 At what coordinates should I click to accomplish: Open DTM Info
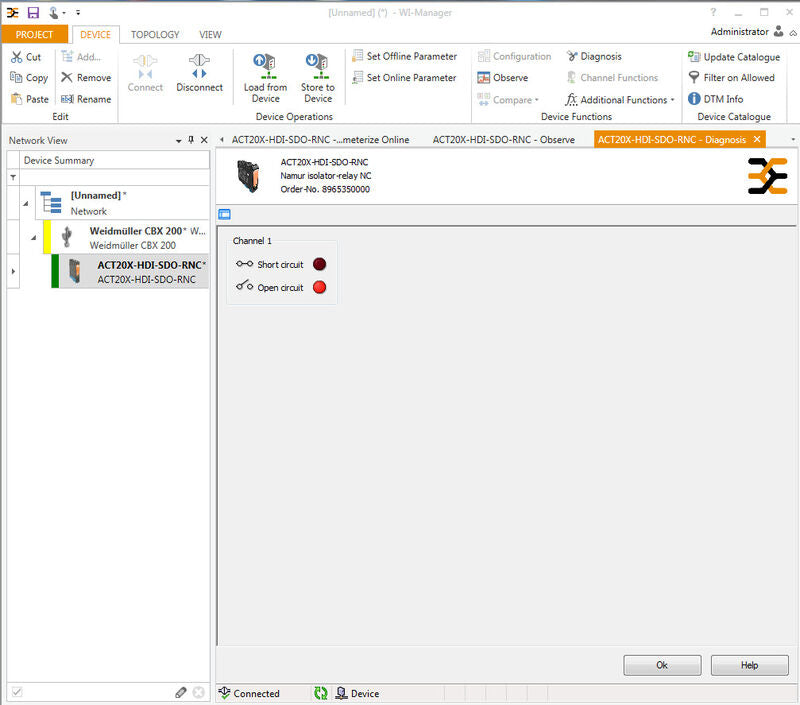[x=715, y=99]
